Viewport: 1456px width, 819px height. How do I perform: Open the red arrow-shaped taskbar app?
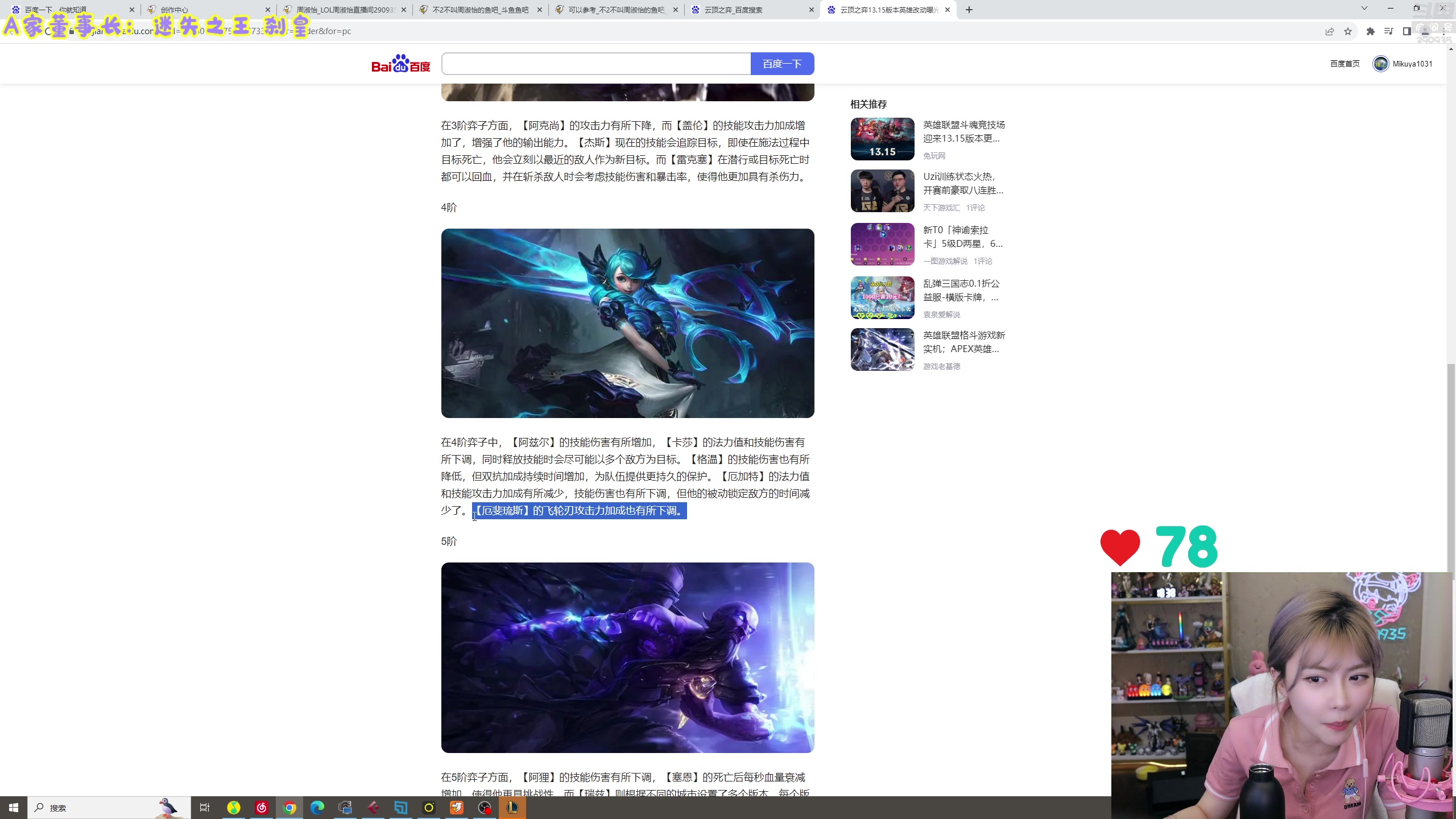[x=373, y=808]
